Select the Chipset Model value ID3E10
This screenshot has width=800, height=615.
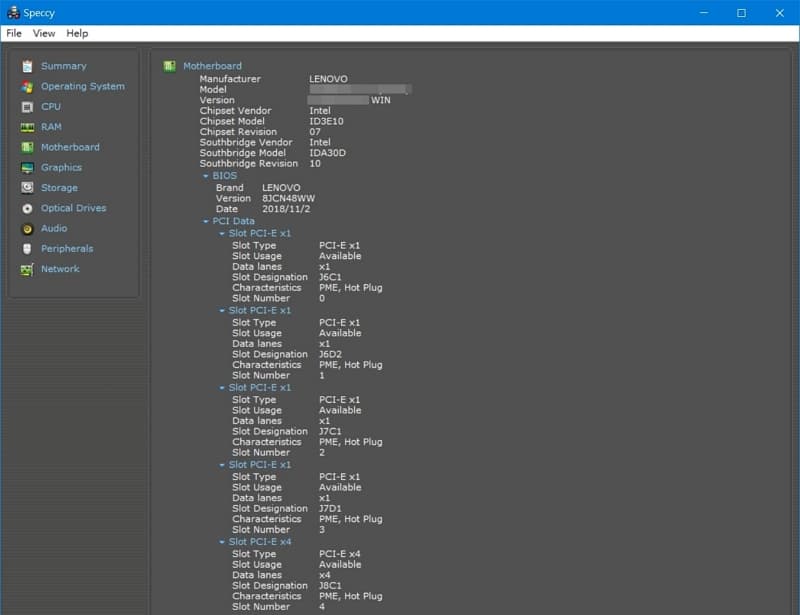pos(326,121)
